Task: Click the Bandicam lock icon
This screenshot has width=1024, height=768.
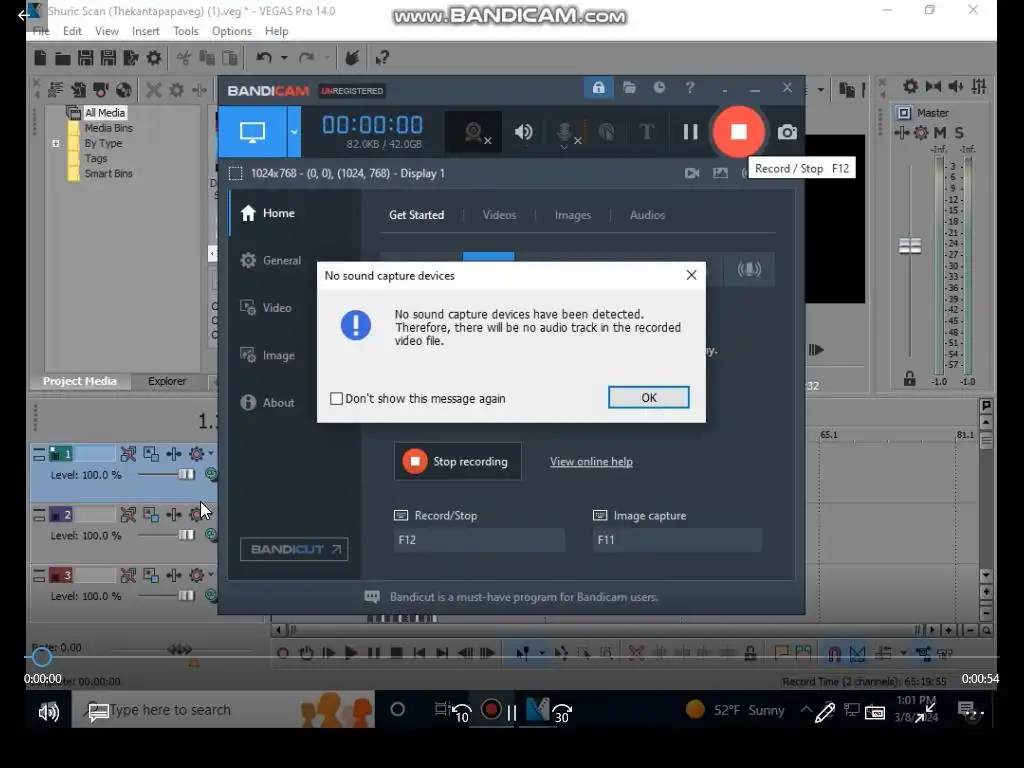Action: click(x=598, y=88)
